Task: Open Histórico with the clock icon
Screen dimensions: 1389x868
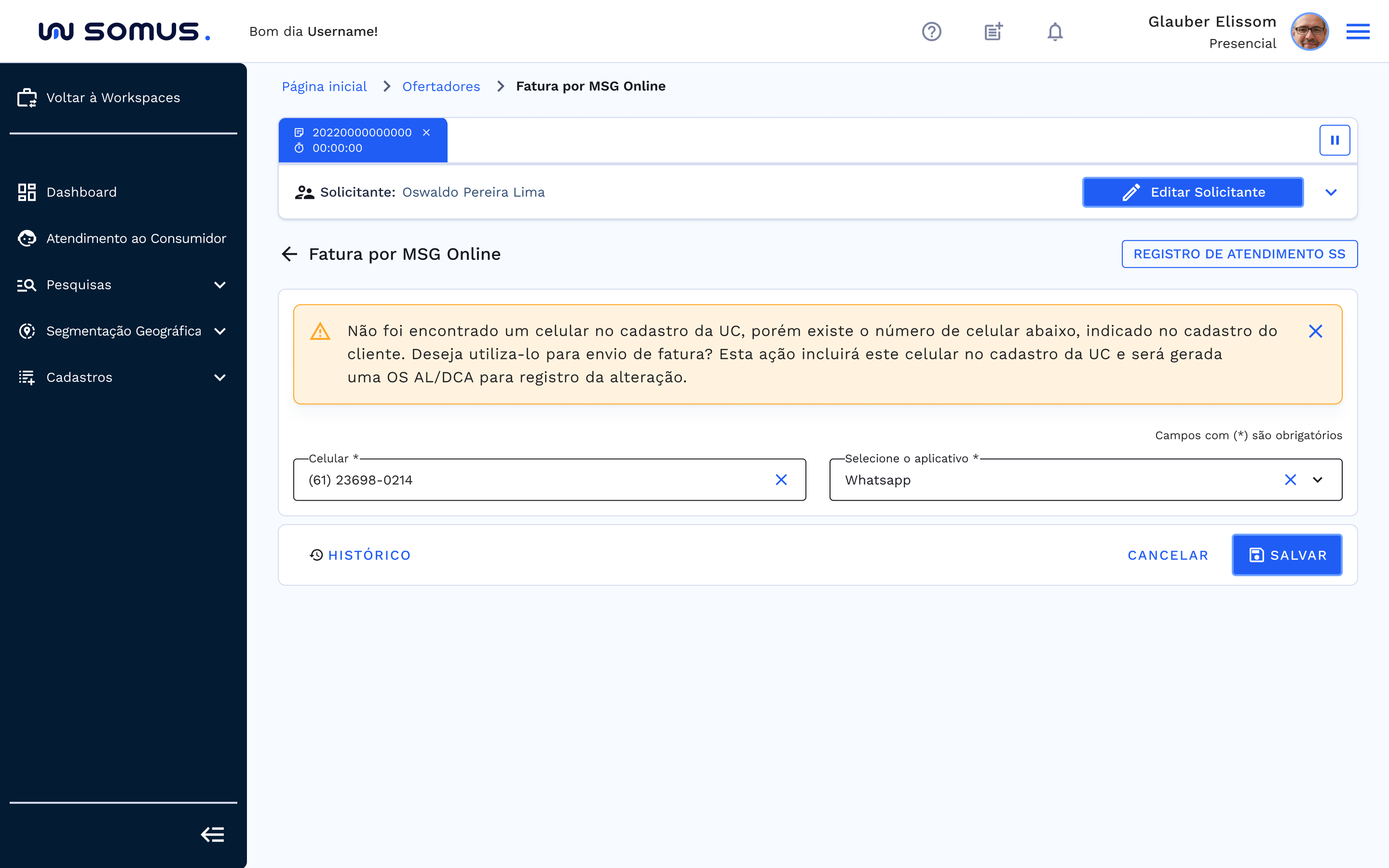Action: coord(316,555)
